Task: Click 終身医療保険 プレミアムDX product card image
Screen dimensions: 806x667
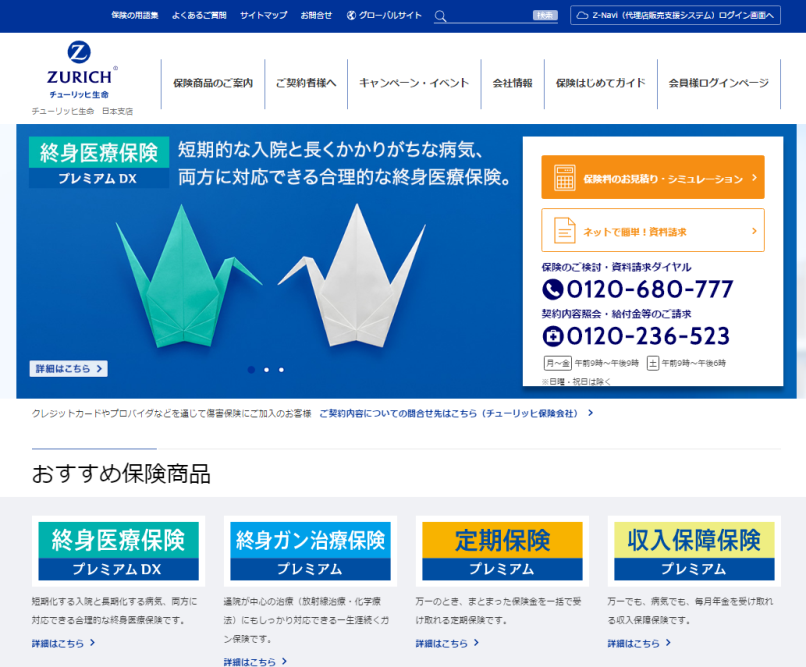Action: coord(119,551)
